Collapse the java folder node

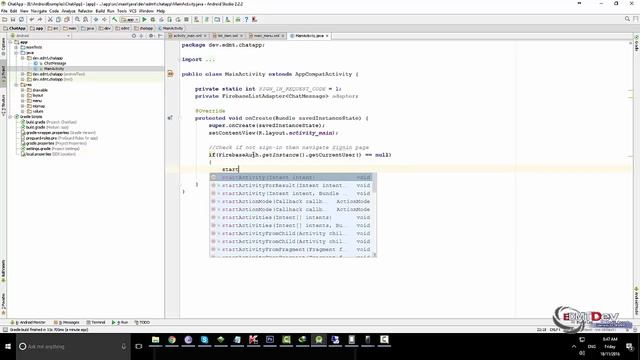coord(17,53)
